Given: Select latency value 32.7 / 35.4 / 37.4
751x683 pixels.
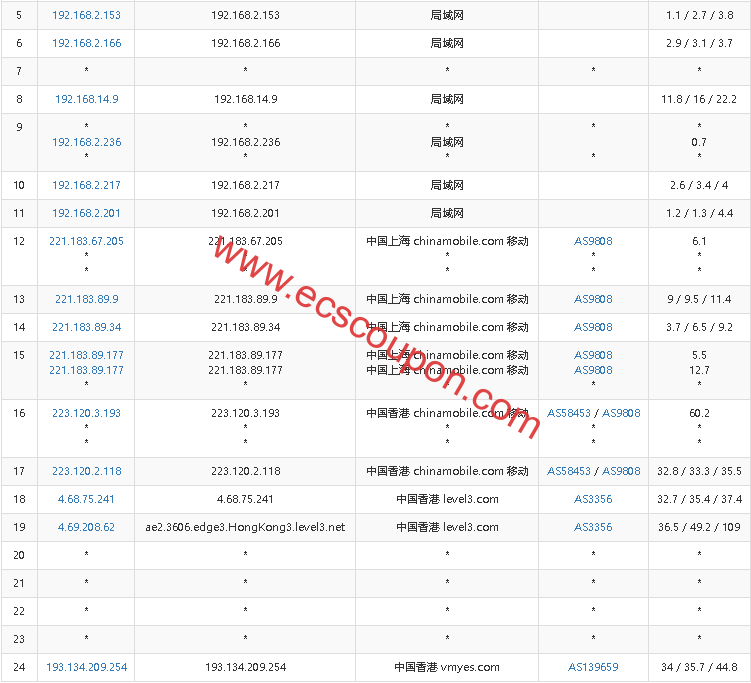Looking at the screenshot, I should pos(699,499).
